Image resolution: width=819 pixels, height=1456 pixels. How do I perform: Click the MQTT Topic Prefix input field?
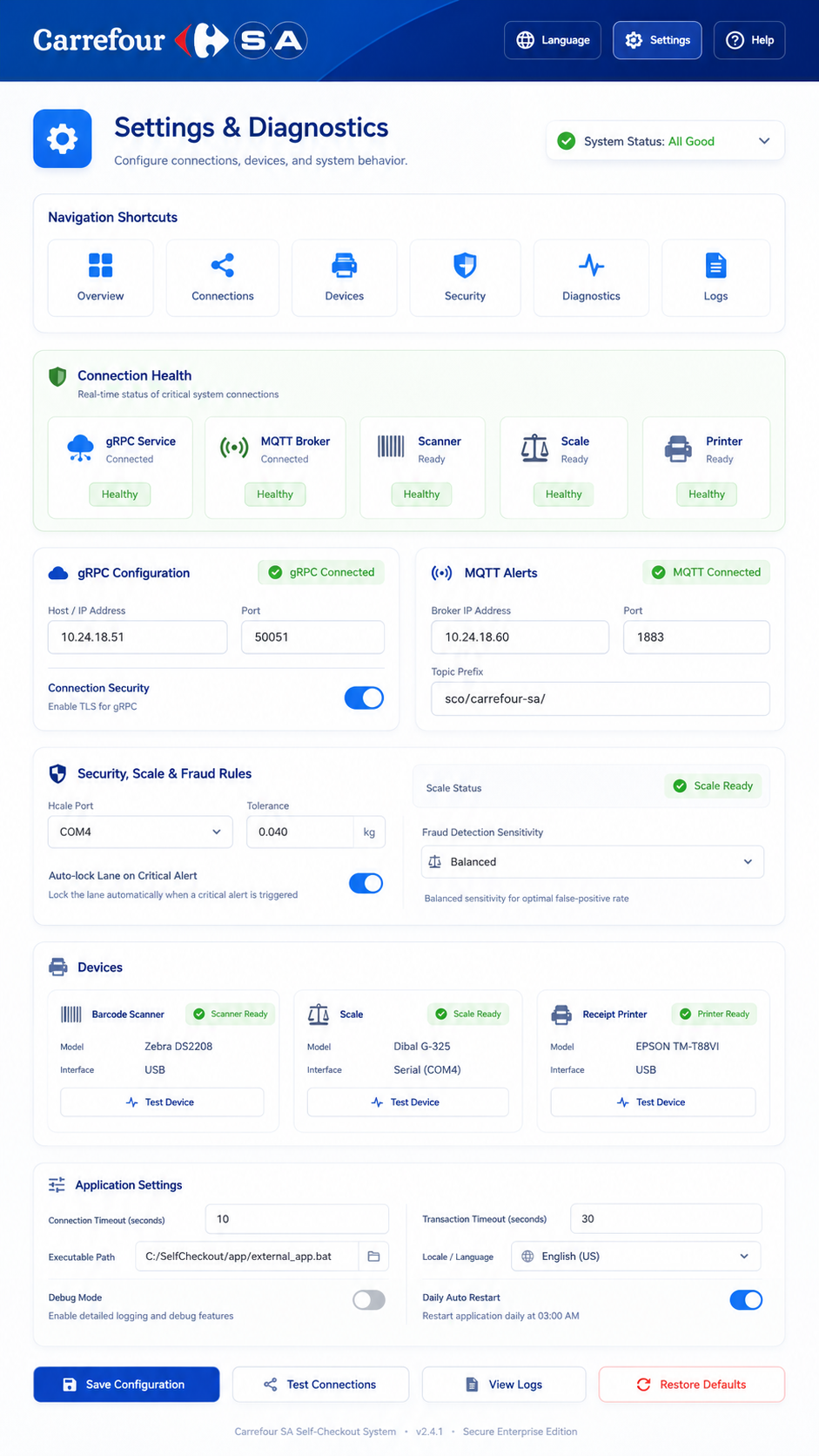click(x=601, y=698)
